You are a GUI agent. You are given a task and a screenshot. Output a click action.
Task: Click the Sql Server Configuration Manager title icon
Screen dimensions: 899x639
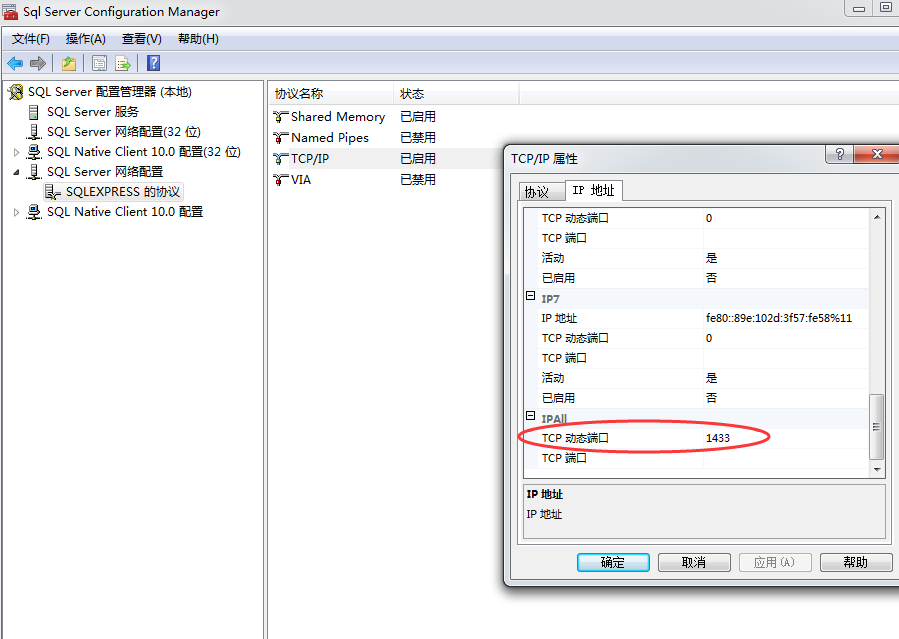click(x=10, y=11)
